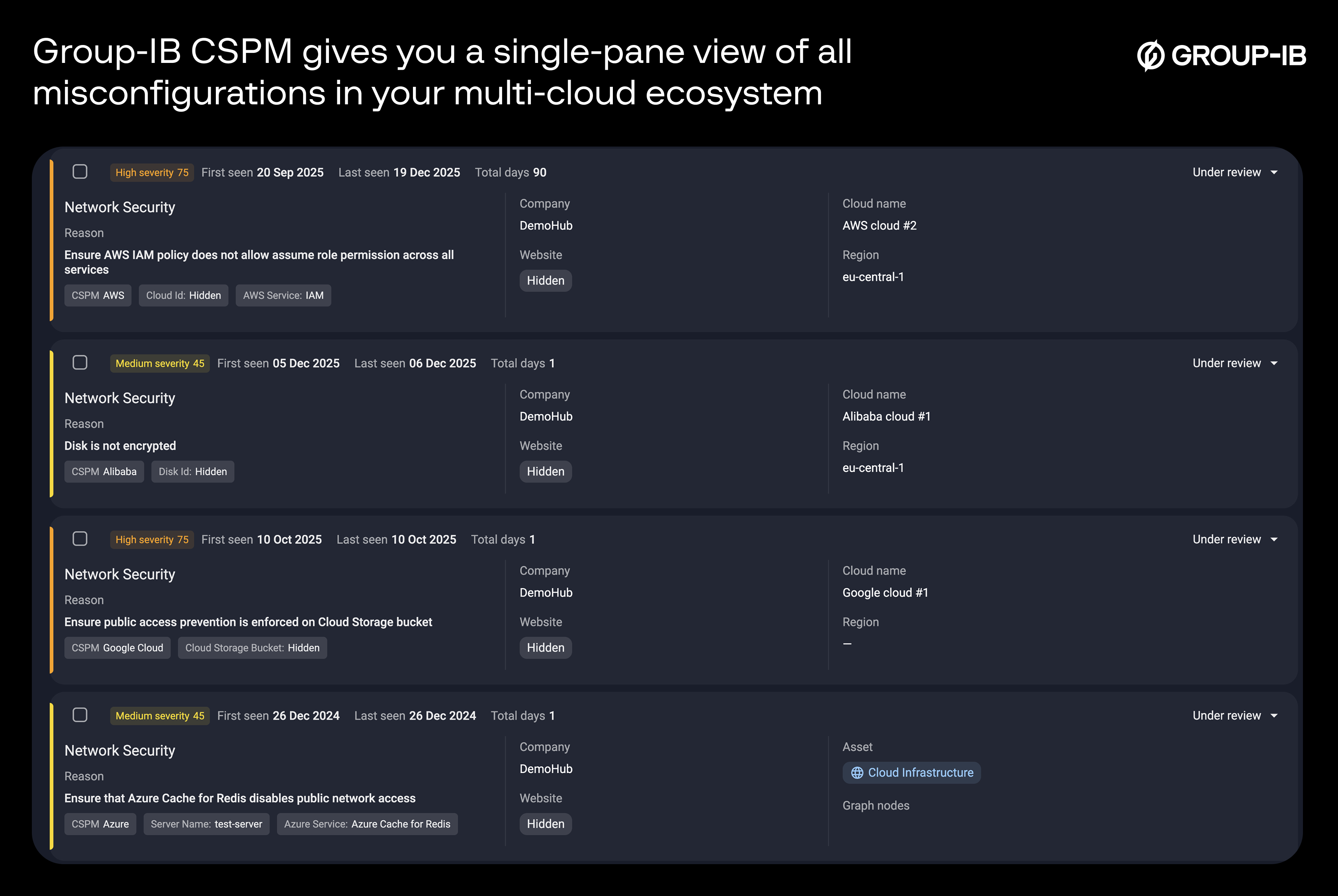Click the Server Name: test-server tag
This screenshot has width=1338, height=896.
(x=206, y=824)
